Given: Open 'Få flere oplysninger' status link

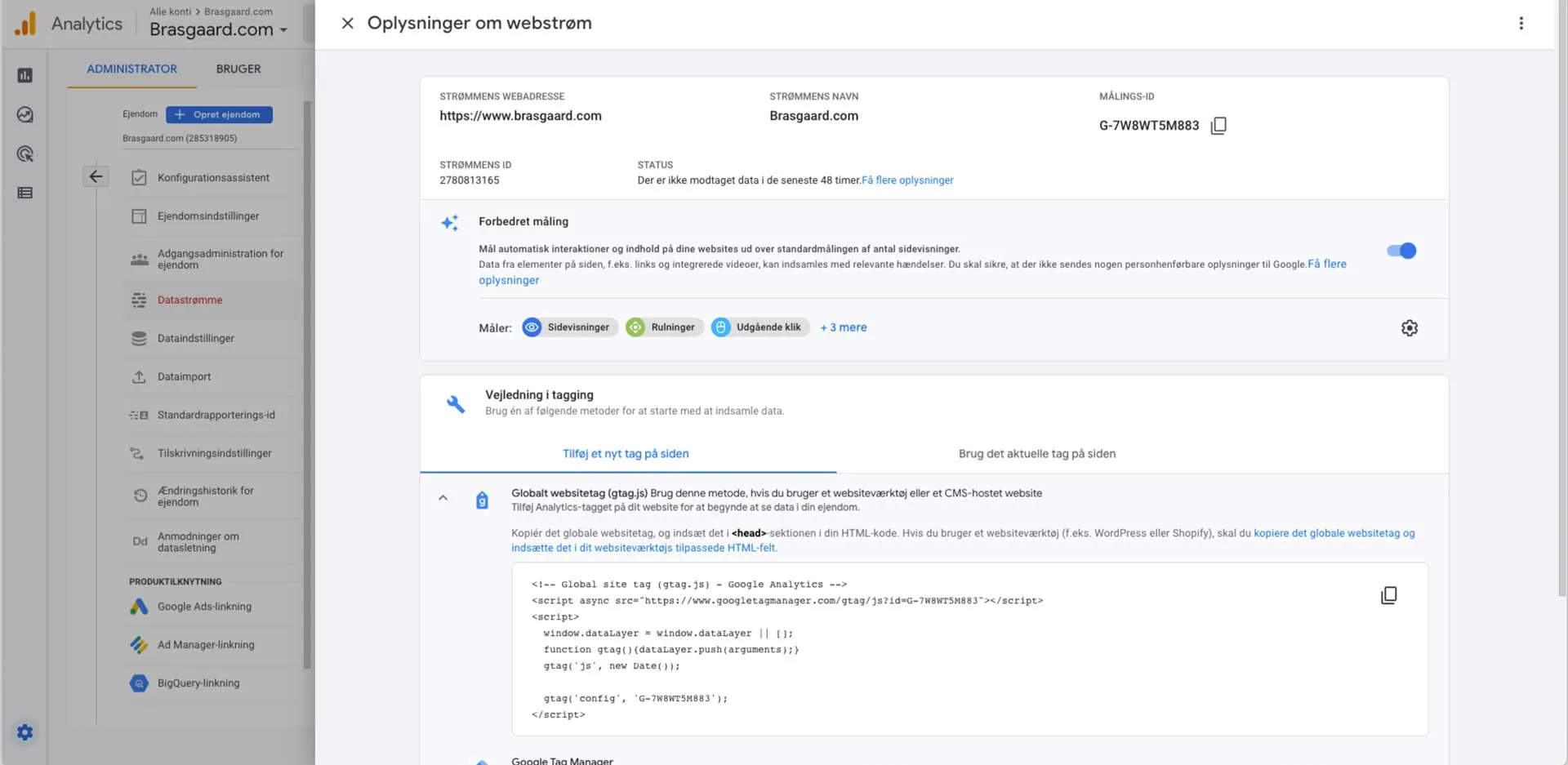Looking at the screenshot, I should [x=907, y=180].
